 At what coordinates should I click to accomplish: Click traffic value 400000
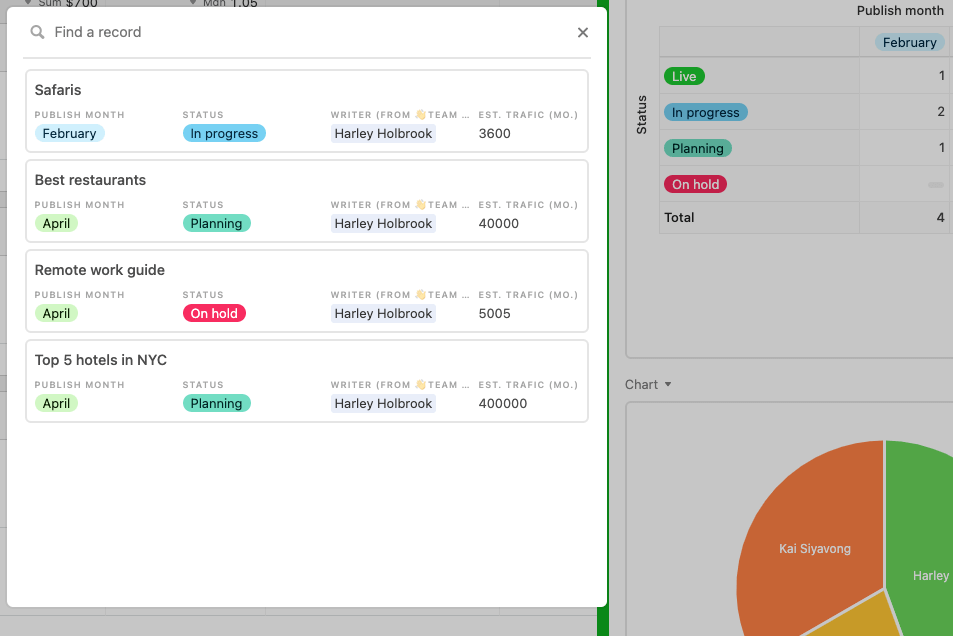[x=503, y=403]
